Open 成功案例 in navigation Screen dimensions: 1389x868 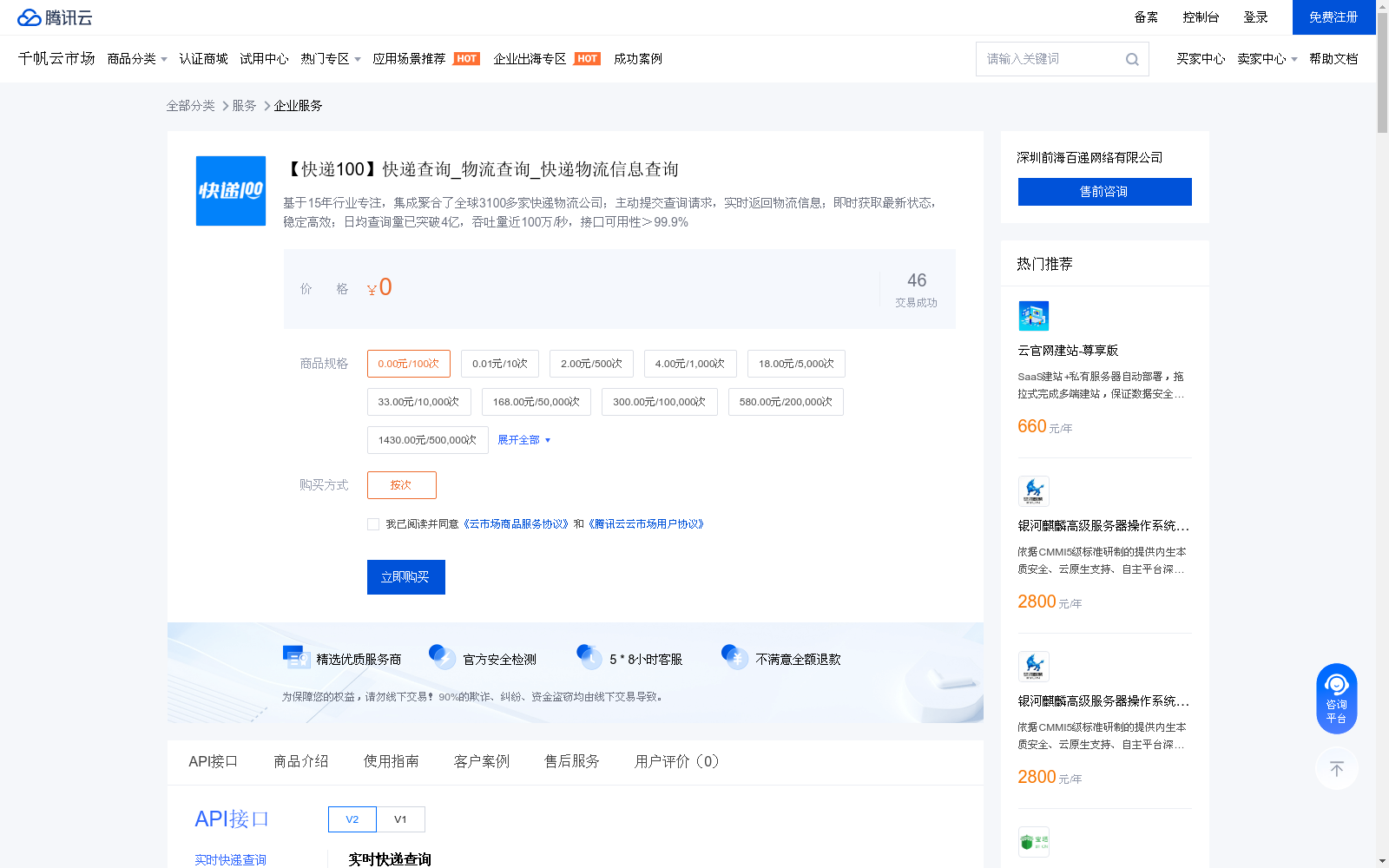[x=638, y=59]
